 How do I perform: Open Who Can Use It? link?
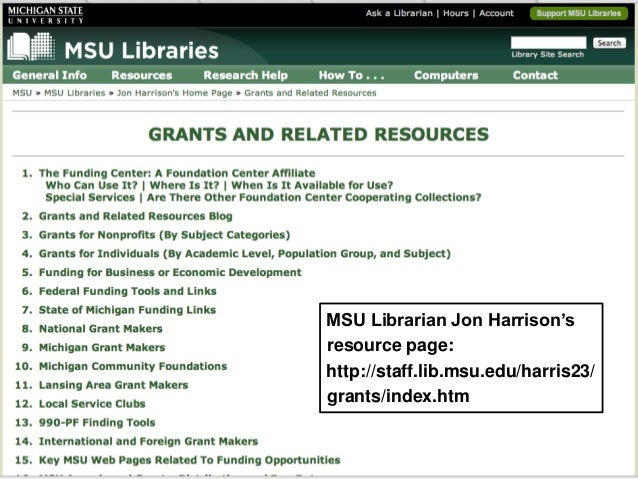[92, 185]
